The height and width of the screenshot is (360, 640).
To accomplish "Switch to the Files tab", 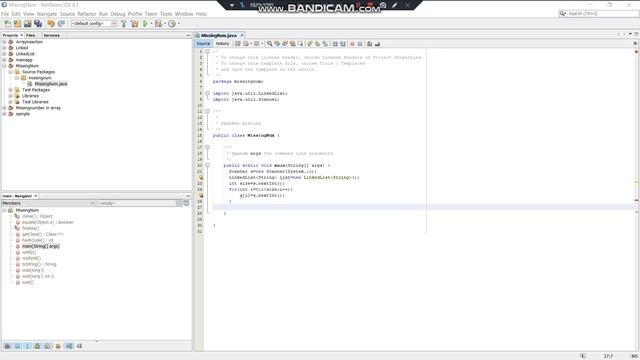I will pyautogui.click(x=31, y=36).
